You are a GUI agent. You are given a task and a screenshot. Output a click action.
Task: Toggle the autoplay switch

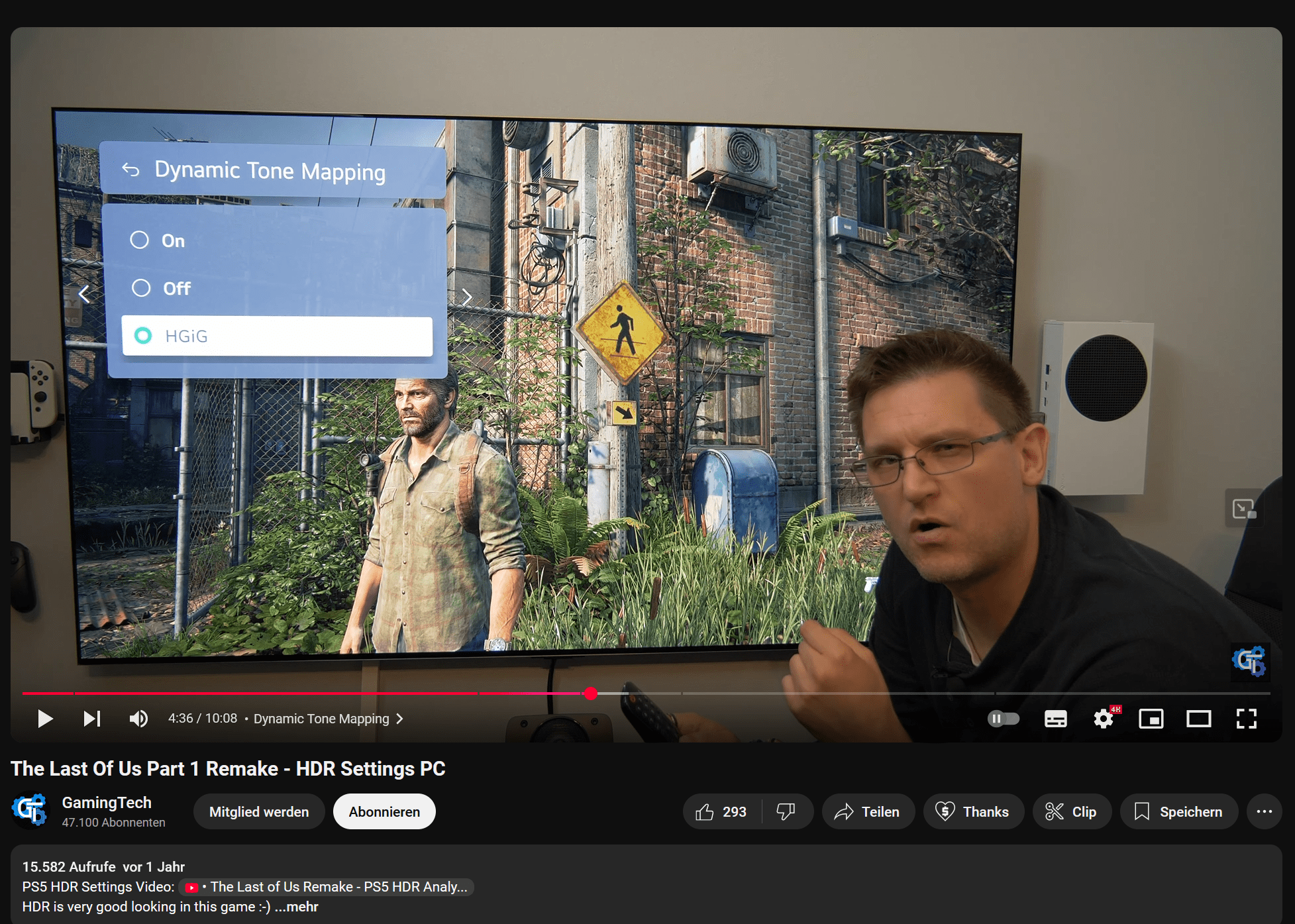pos(1004,719)
